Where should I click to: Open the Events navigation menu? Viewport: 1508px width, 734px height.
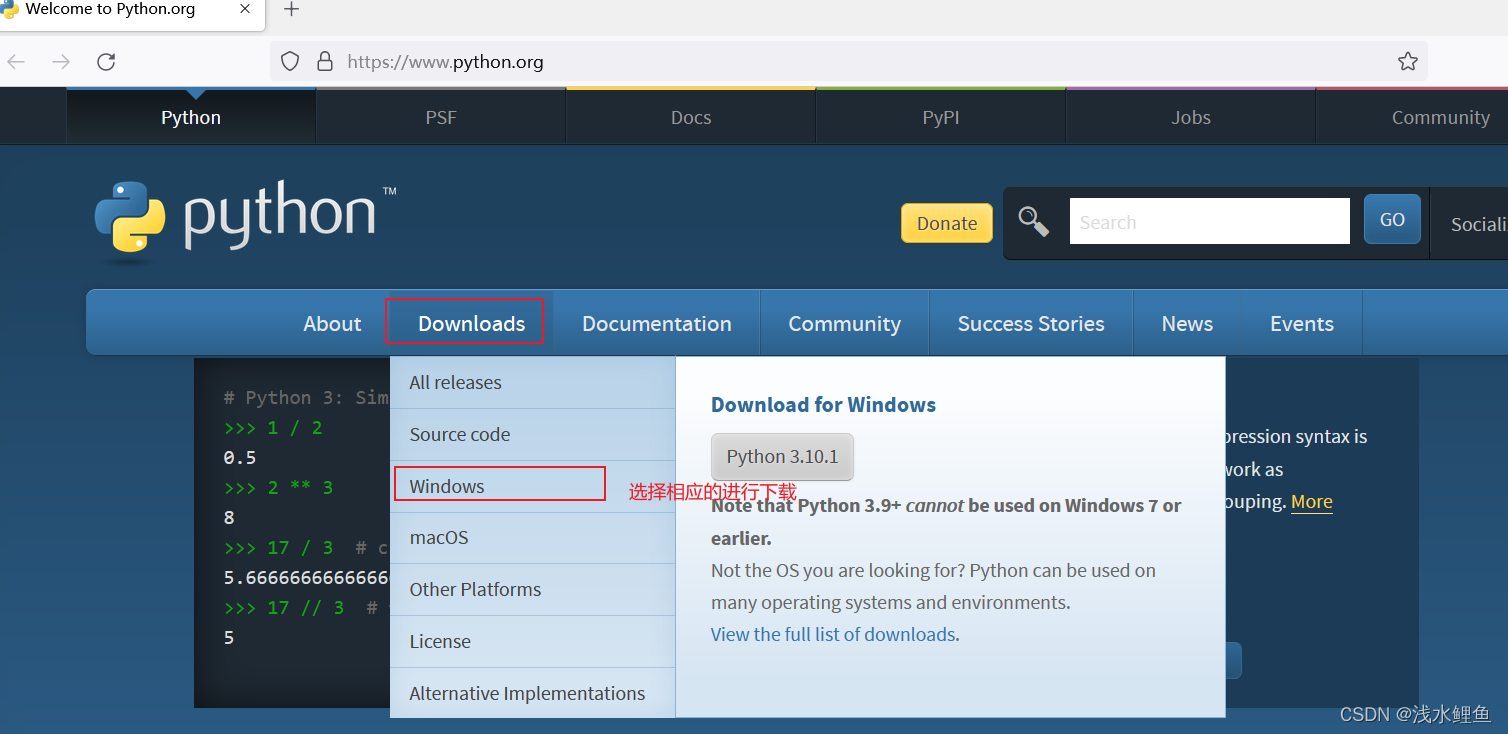1302,323
